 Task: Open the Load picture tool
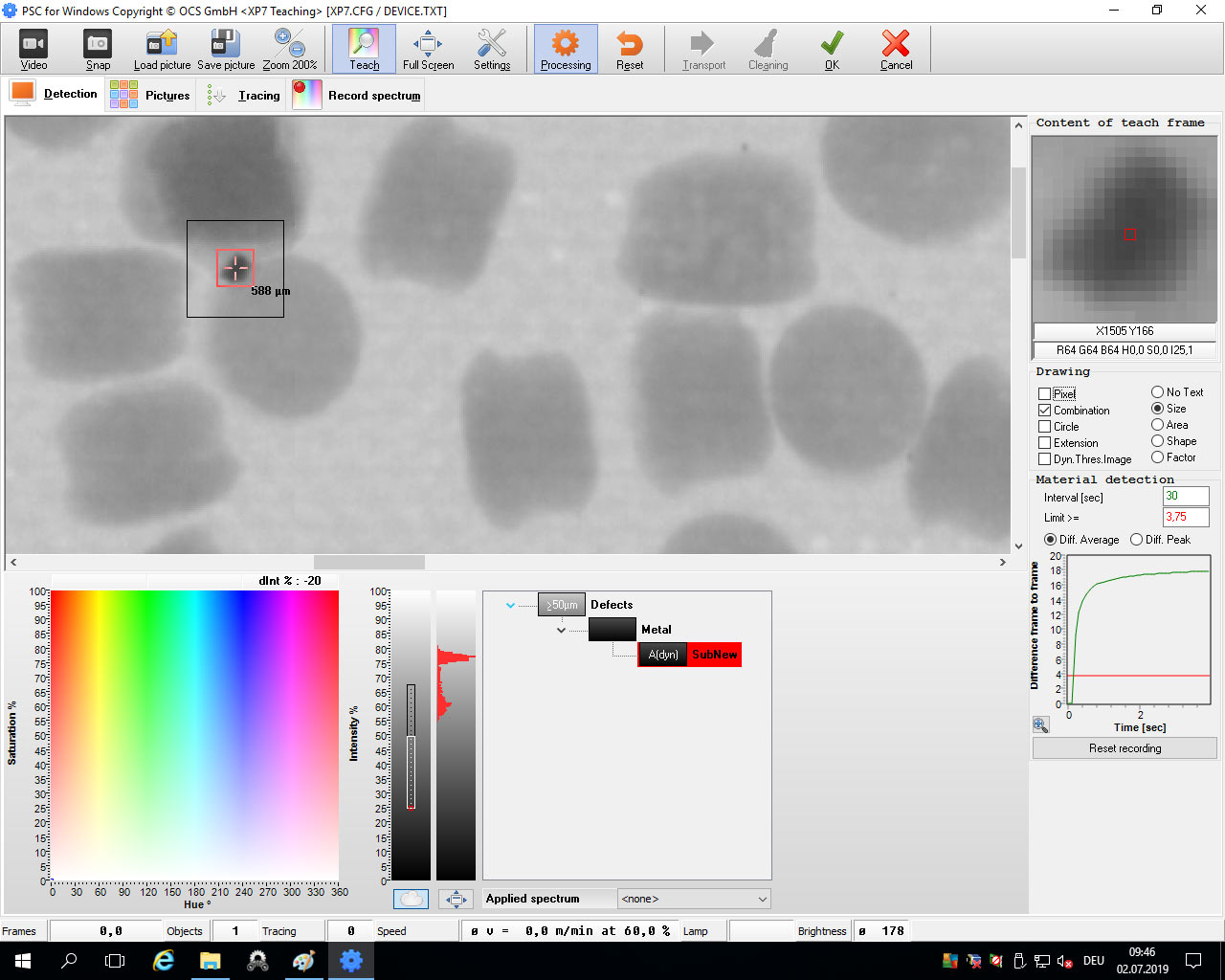(162, 44)
